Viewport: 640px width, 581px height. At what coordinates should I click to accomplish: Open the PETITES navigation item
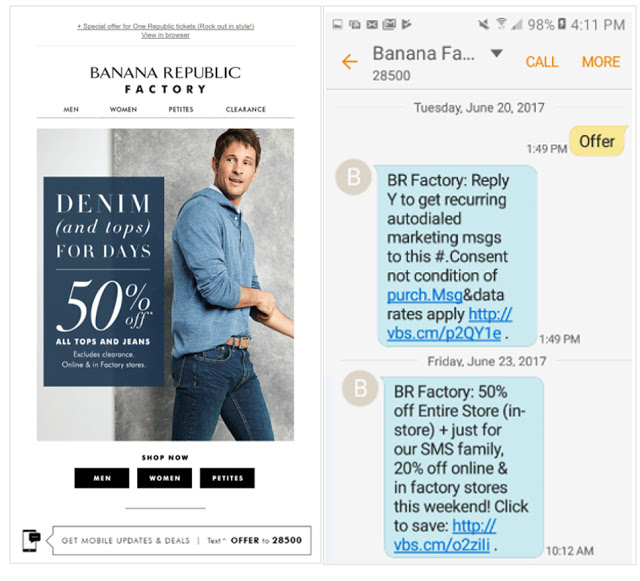point(181,109)
